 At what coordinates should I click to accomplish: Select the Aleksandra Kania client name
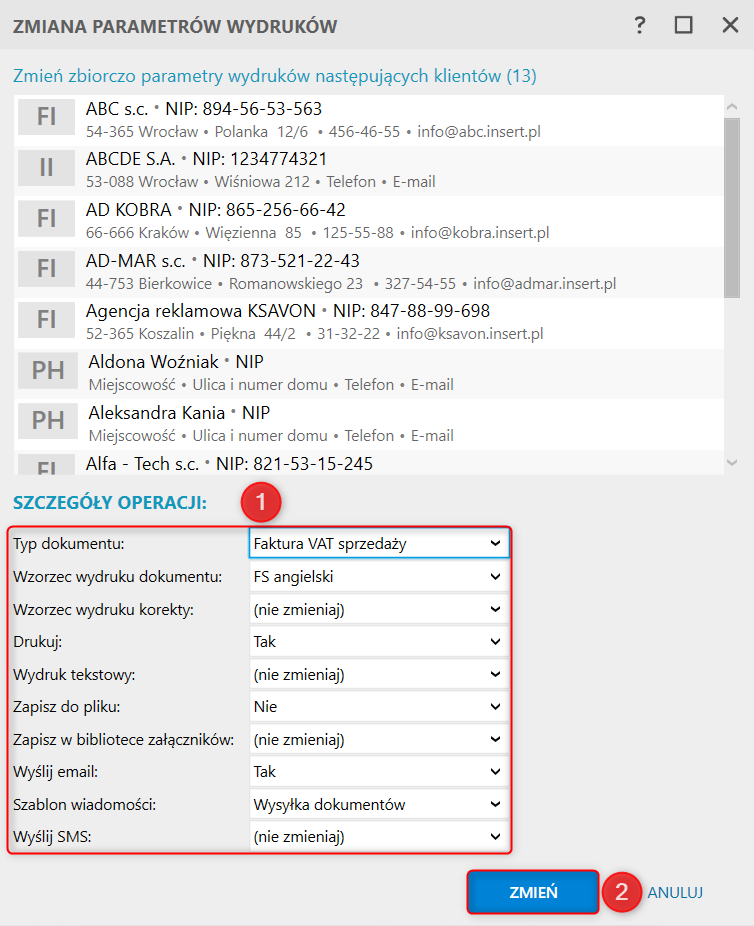[x=156, y=412]
